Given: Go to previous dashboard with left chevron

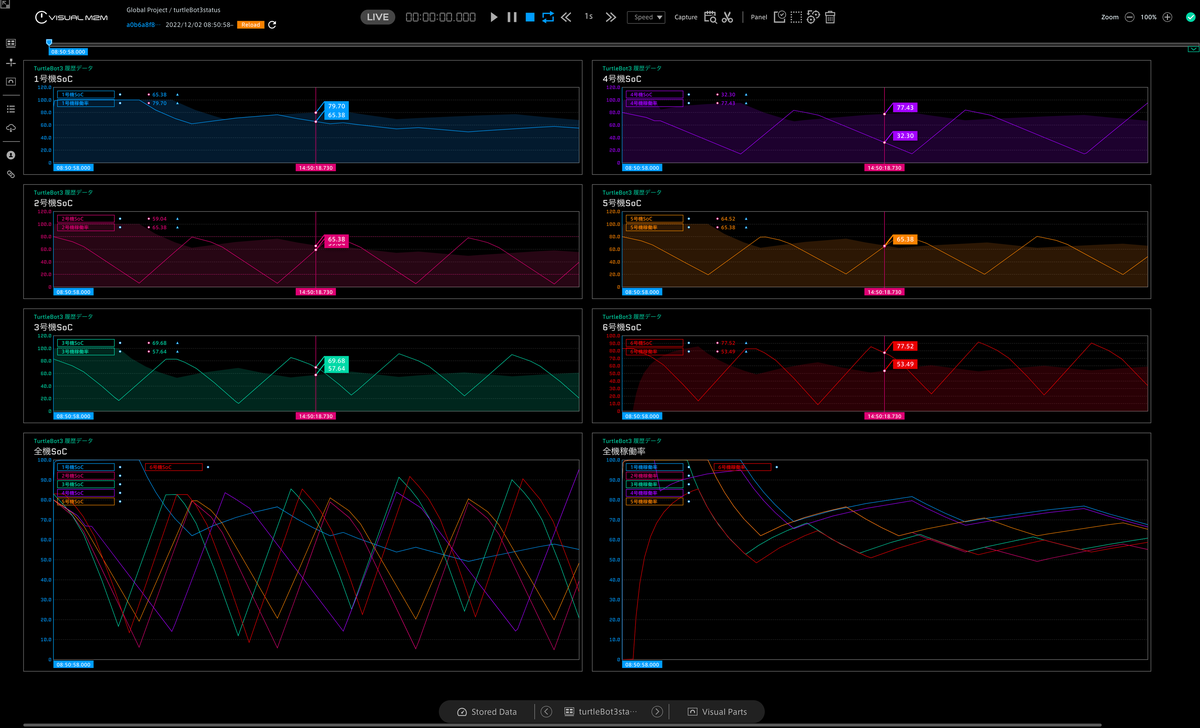Looking at the screenshot, I should [546, 712].
